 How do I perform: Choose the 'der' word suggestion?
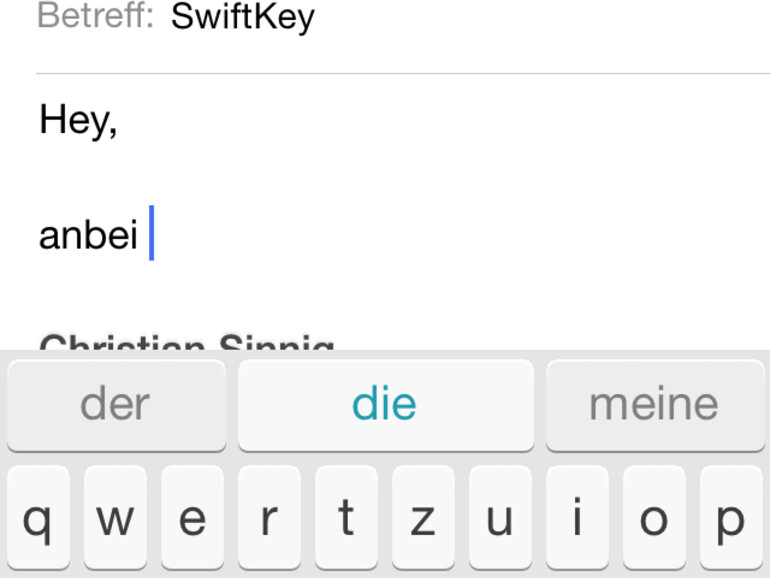click(x=115, y=404)
